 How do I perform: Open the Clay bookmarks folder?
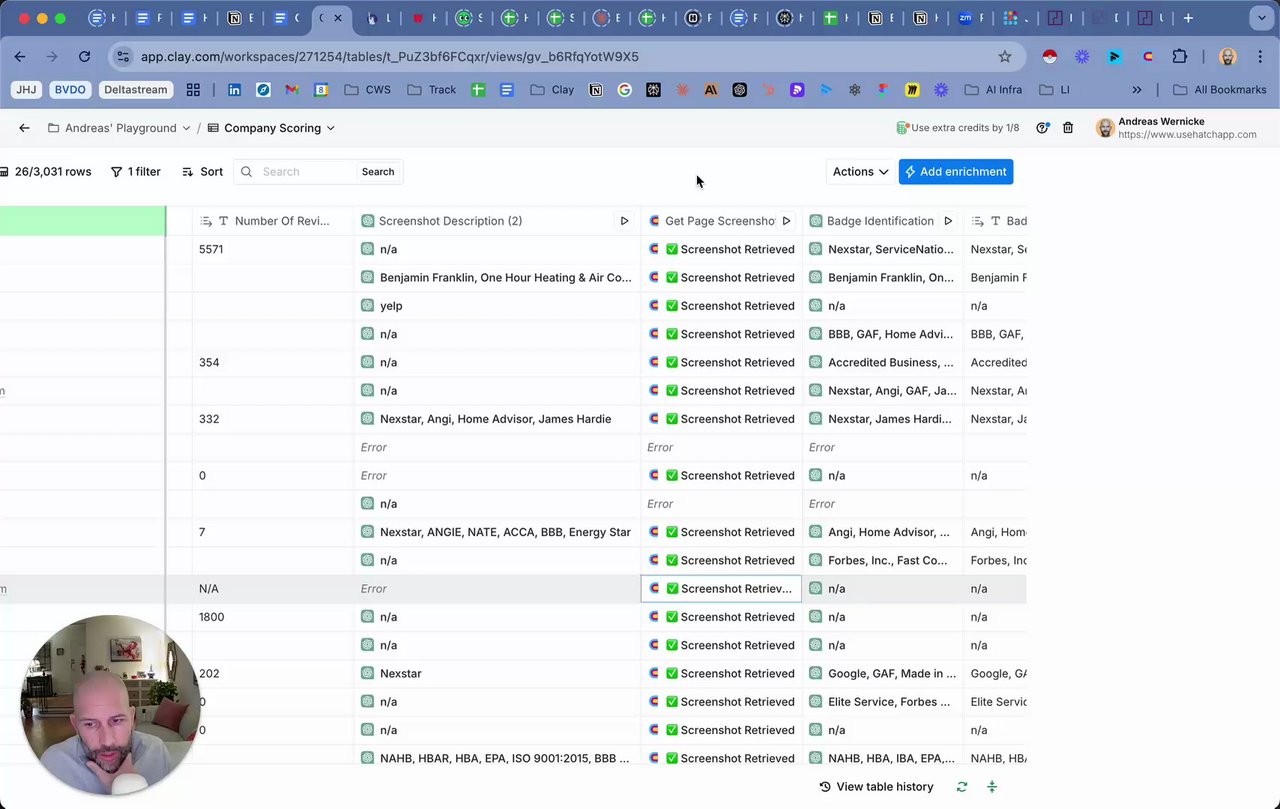point(552,90)
